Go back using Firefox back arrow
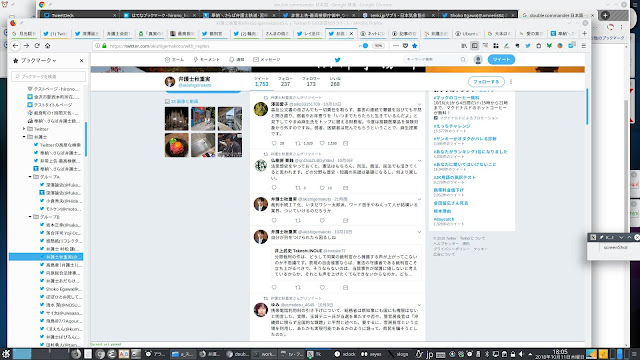Image resolution: width=640 pixels, height=360 pixels. 16,46
